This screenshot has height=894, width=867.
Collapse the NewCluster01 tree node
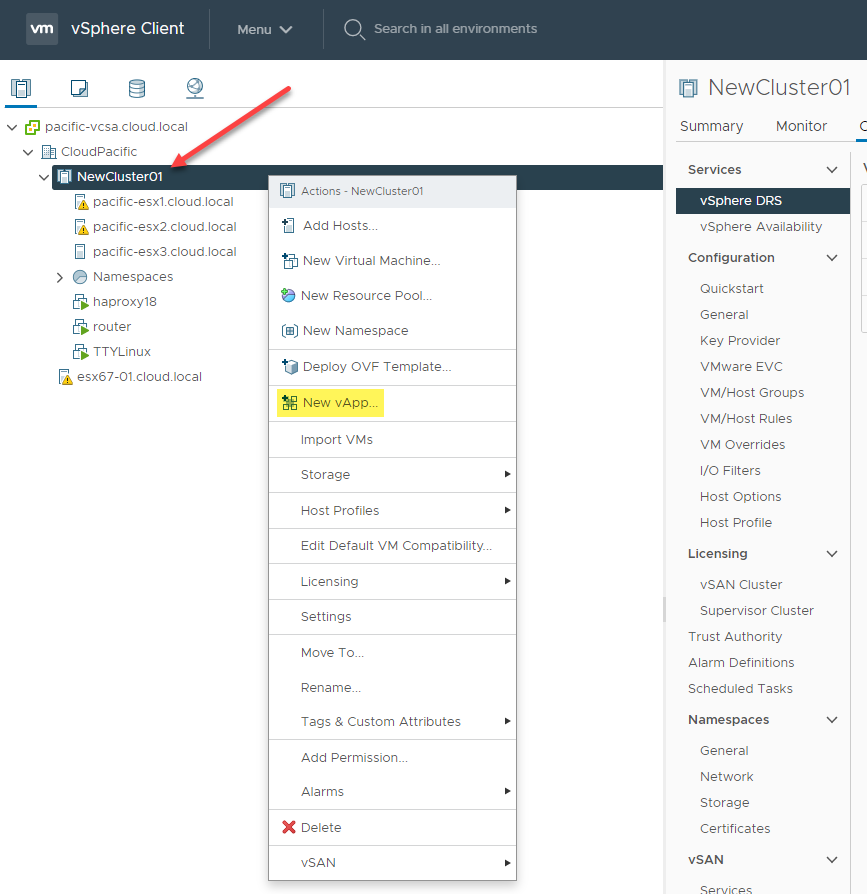tap(44, 177)
